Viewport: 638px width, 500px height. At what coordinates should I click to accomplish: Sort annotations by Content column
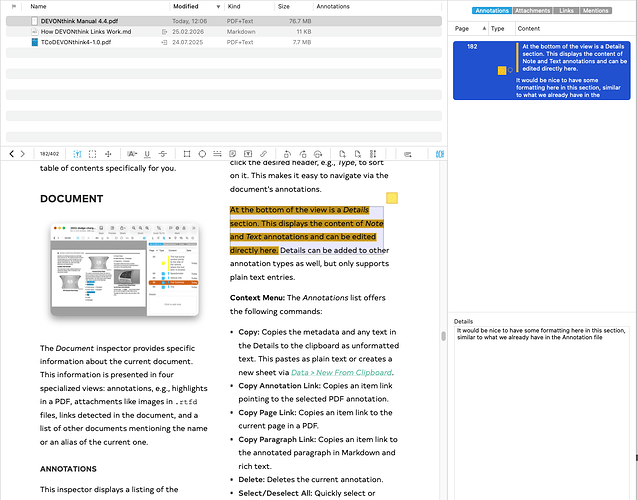point(529,28)
